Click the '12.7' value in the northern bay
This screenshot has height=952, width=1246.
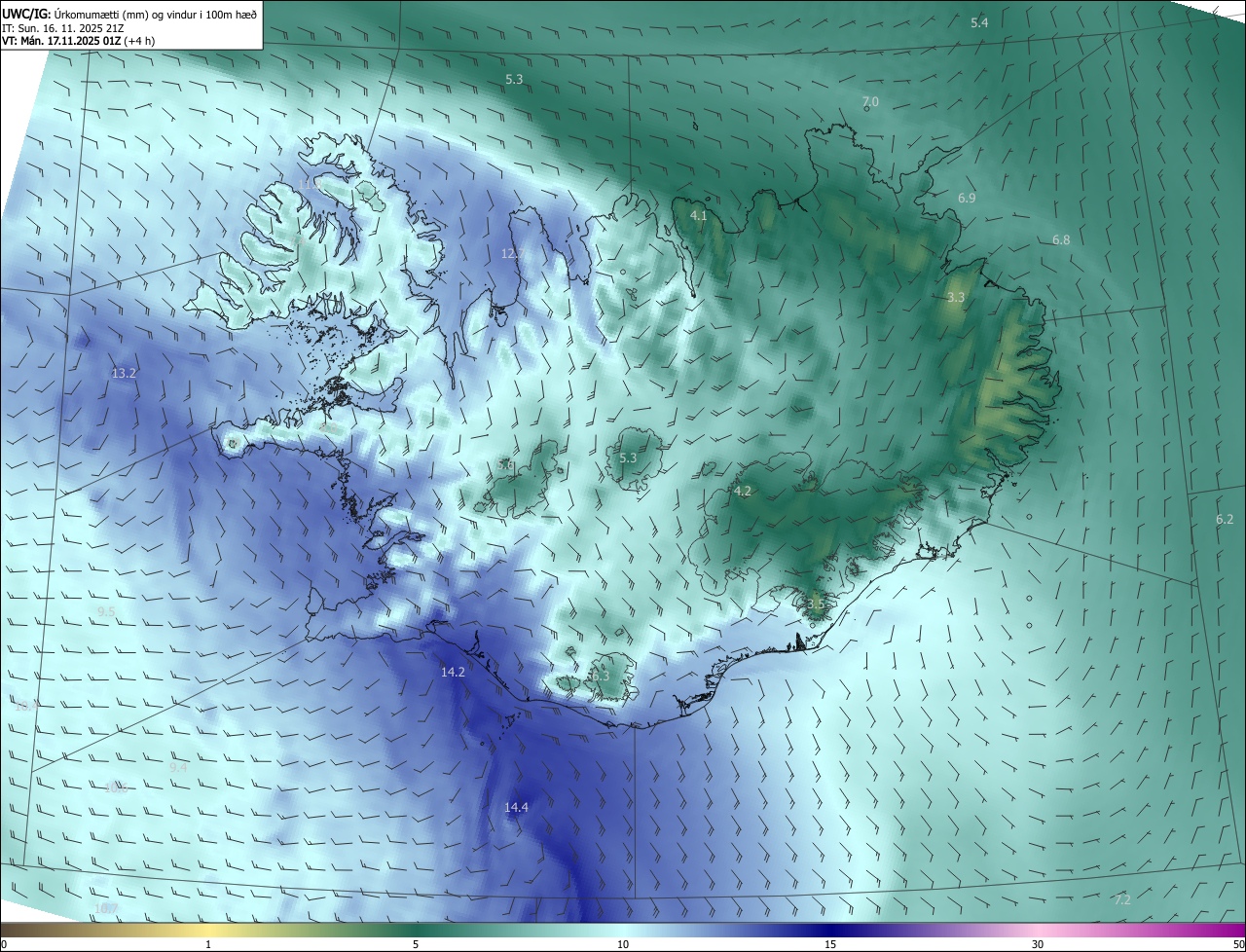coord(513,253)
